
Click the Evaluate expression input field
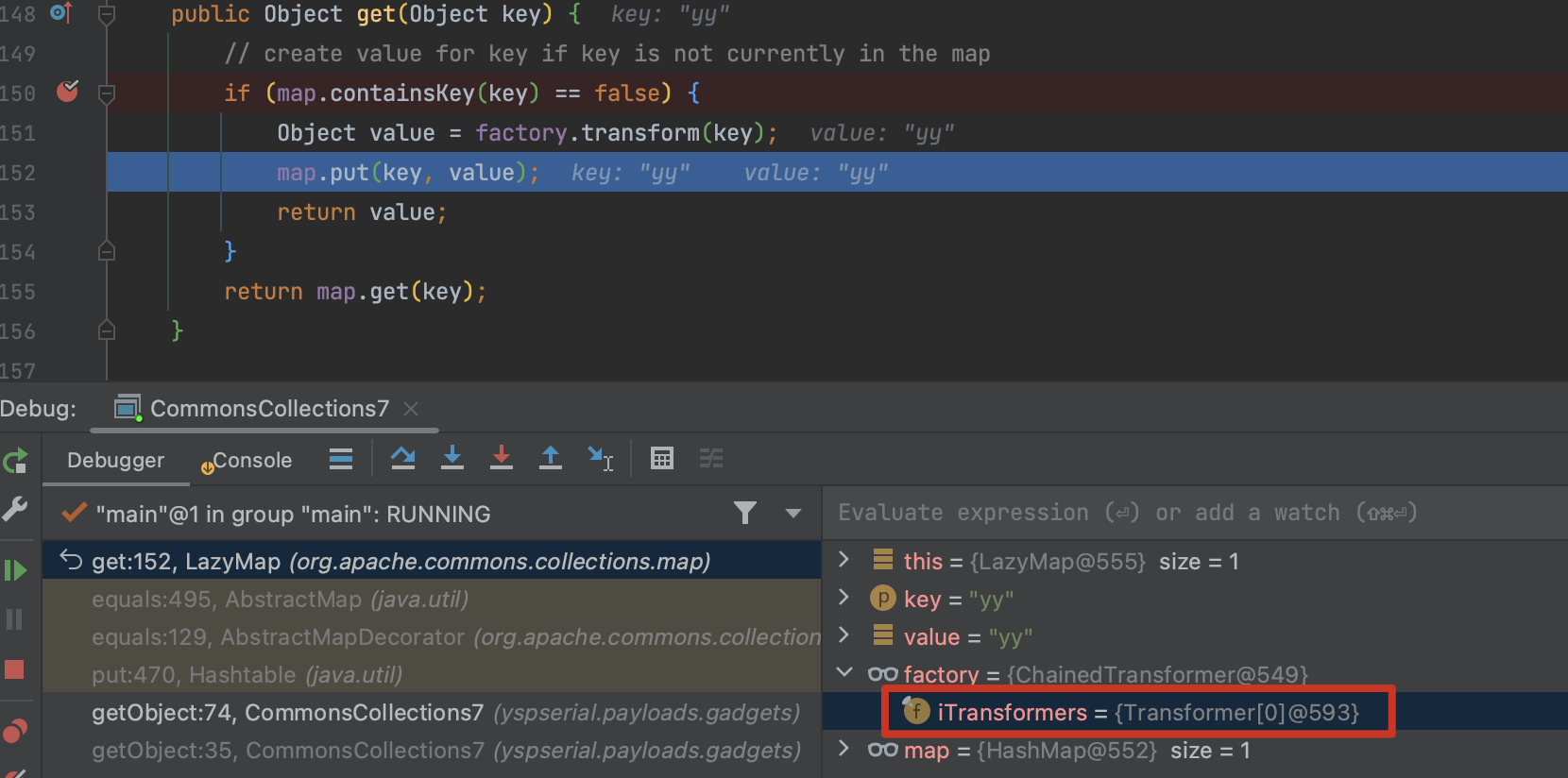pos(1195,513)
